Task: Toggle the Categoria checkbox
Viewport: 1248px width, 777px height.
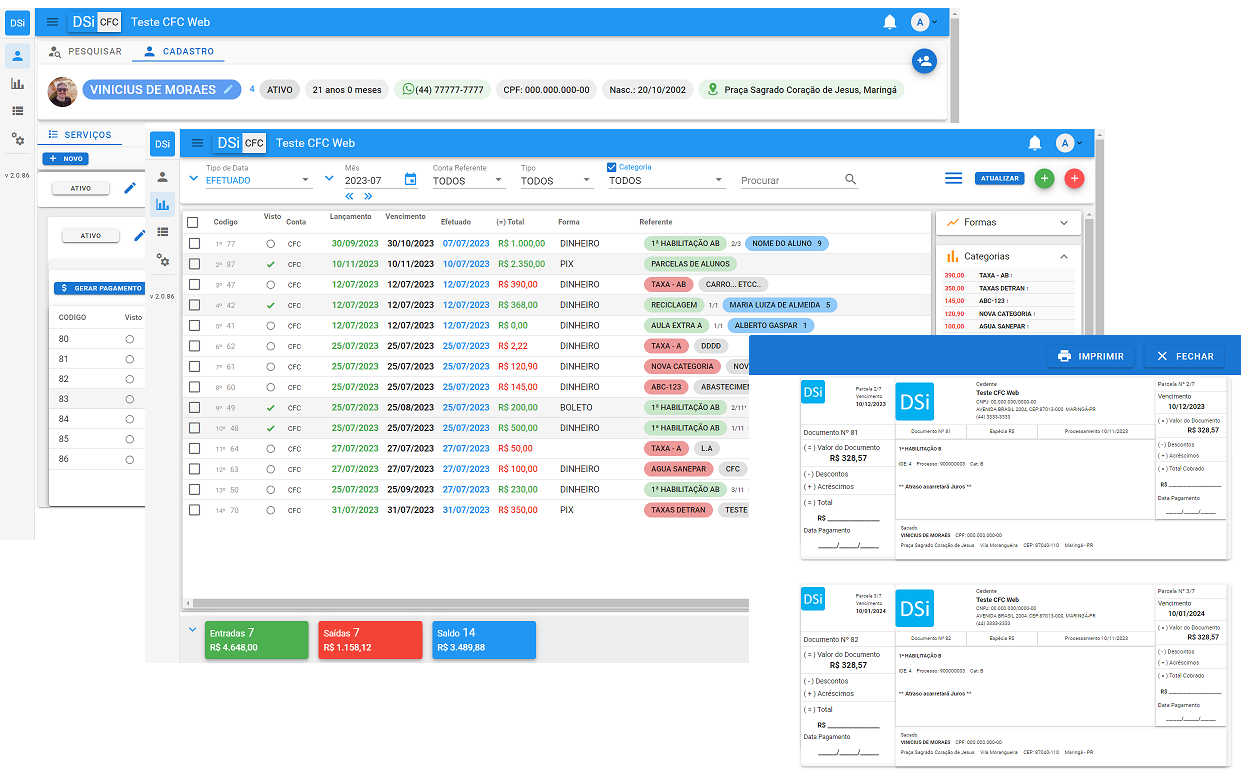Action: click(612, 167)
